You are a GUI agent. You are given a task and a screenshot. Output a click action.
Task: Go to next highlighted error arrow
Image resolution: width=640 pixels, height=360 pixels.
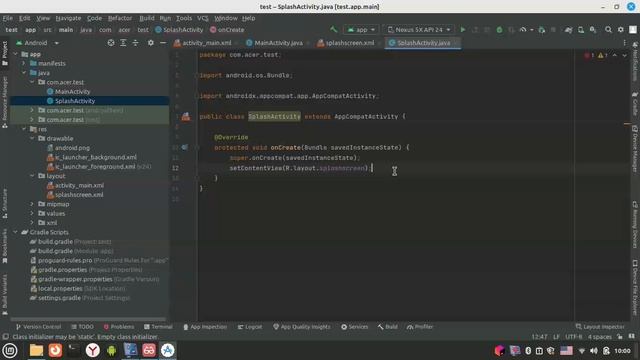(x=624, y=55)
